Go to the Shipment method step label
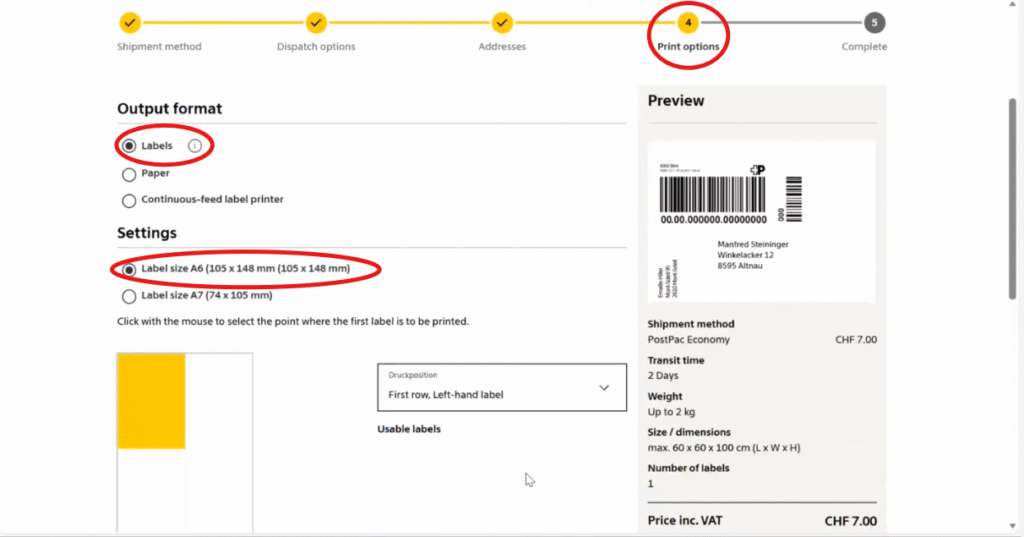1024x537 pixels. tap(159, 47)
